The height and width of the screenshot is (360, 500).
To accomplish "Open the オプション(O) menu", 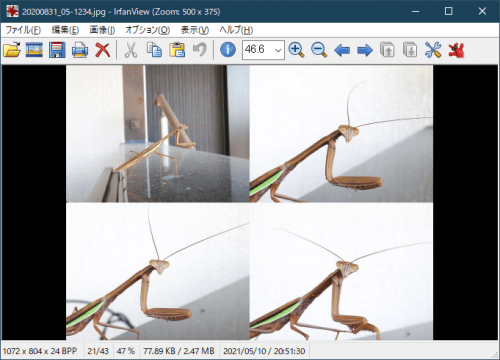I will [147, 30].
